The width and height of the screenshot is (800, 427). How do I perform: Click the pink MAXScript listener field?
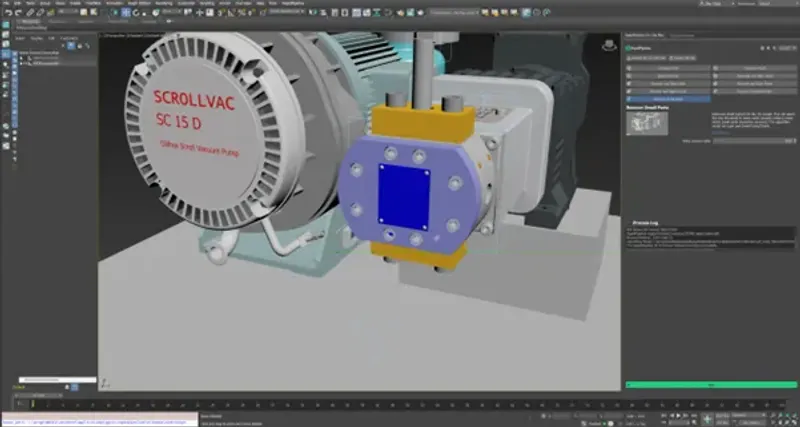(99, 416)
